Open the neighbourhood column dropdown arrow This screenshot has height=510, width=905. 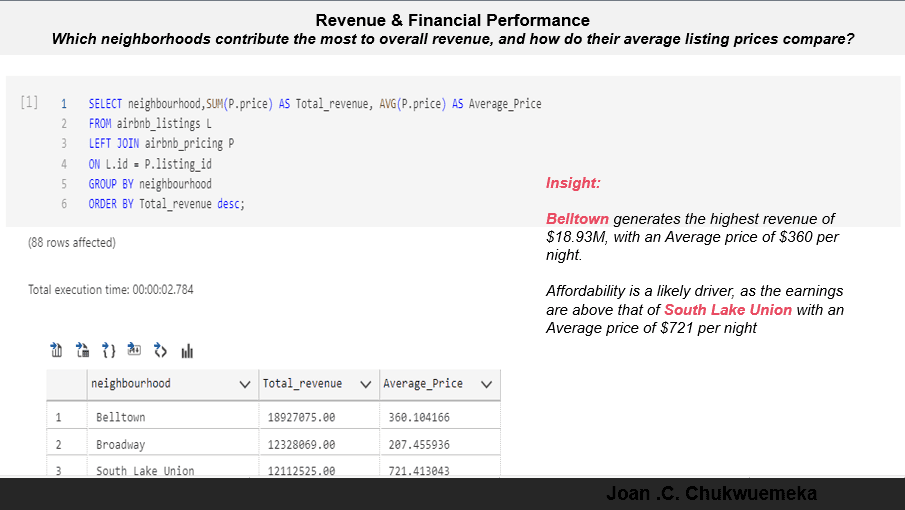(245, 384)
